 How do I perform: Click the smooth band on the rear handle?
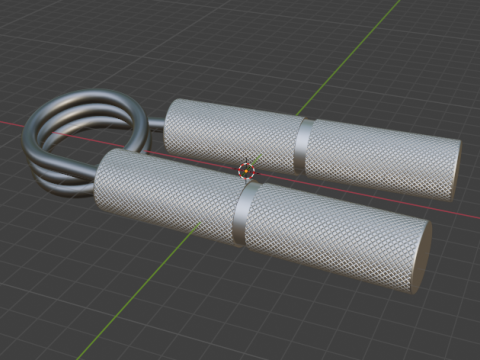pyautogui.click(x=303, y=146)
